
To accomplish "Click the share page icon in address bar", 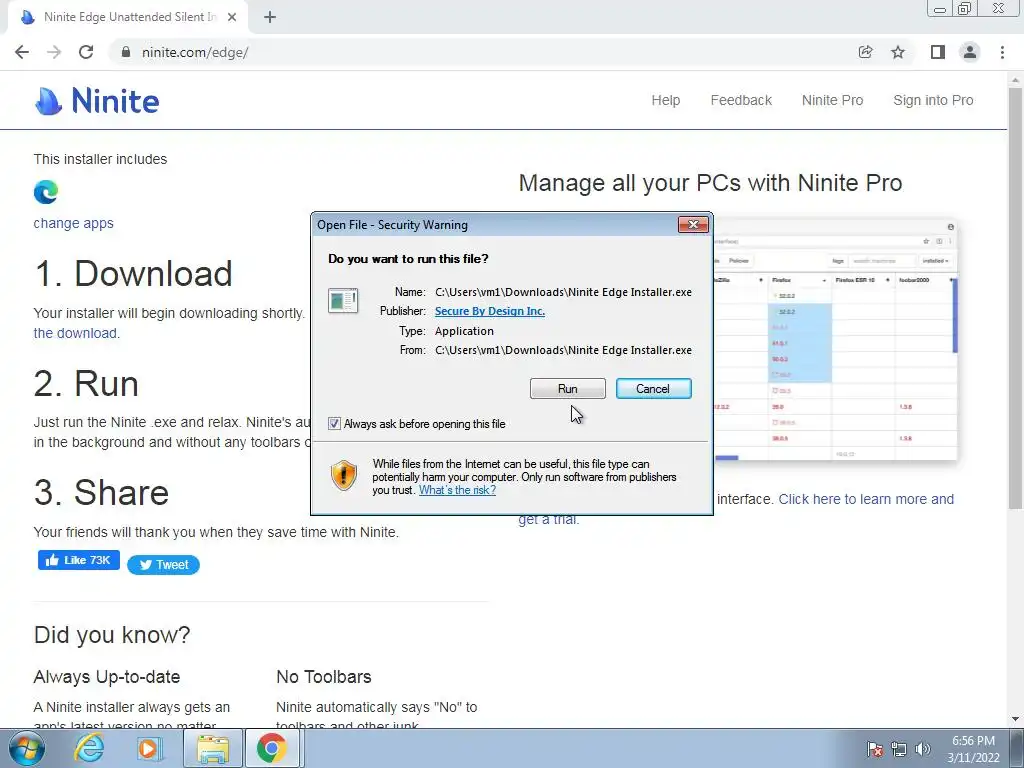I will pyautogui.click(x=865, y=52).
